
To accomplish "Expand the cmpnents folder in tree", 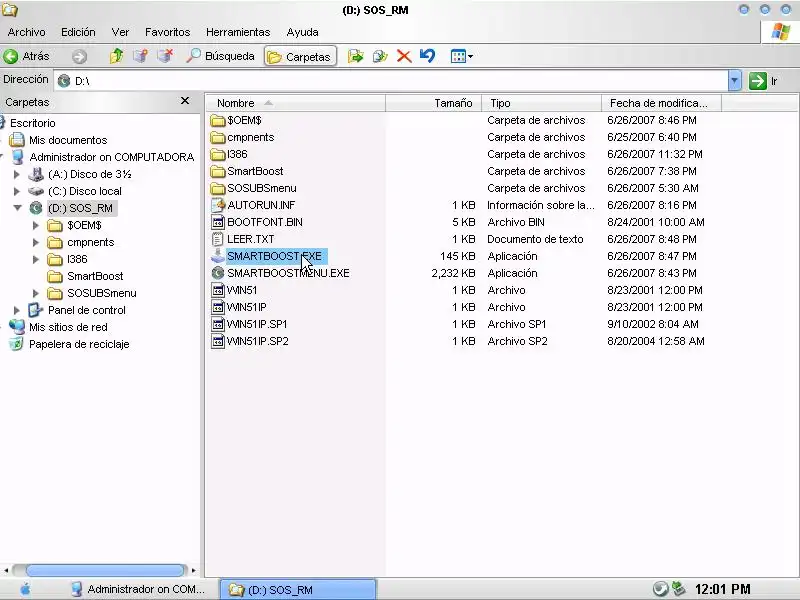I will coord(36,242).
